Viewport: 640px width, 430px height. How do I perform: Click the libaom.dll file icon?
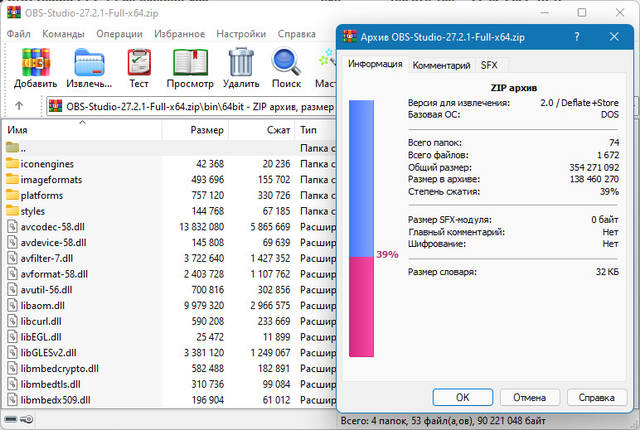[x=13, y=305]
